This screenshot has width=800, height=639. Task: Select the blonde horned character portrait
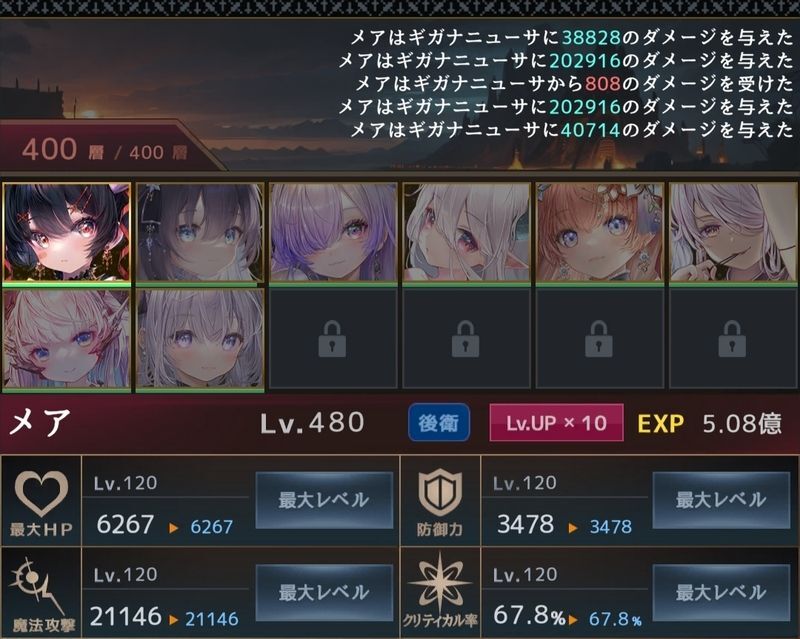[66, 339]
